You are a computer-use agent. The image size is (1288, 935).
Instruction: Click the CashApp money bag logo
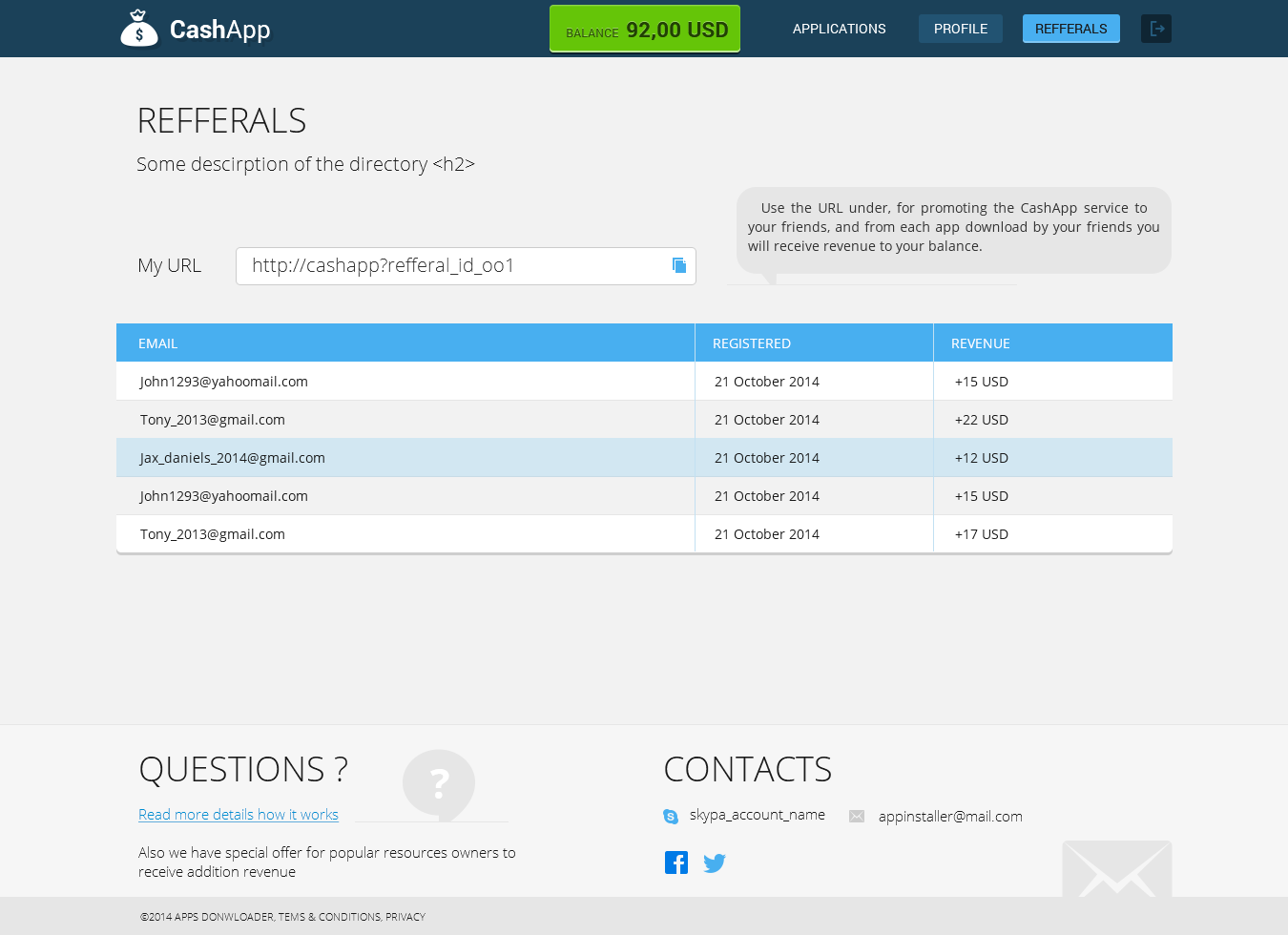tap(139, 29)
